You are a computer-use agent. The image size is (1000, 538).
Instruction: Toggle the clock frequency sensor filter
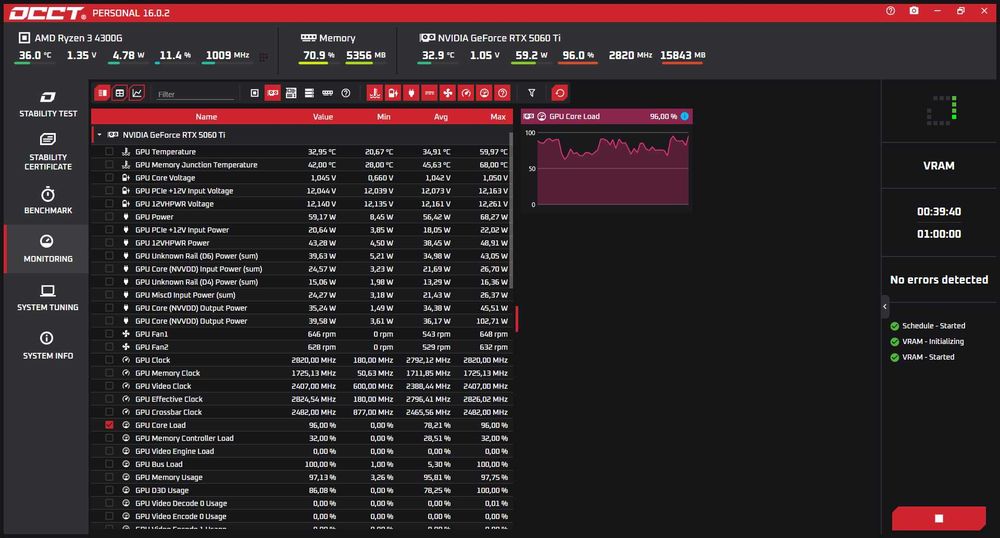coord(466,93)
